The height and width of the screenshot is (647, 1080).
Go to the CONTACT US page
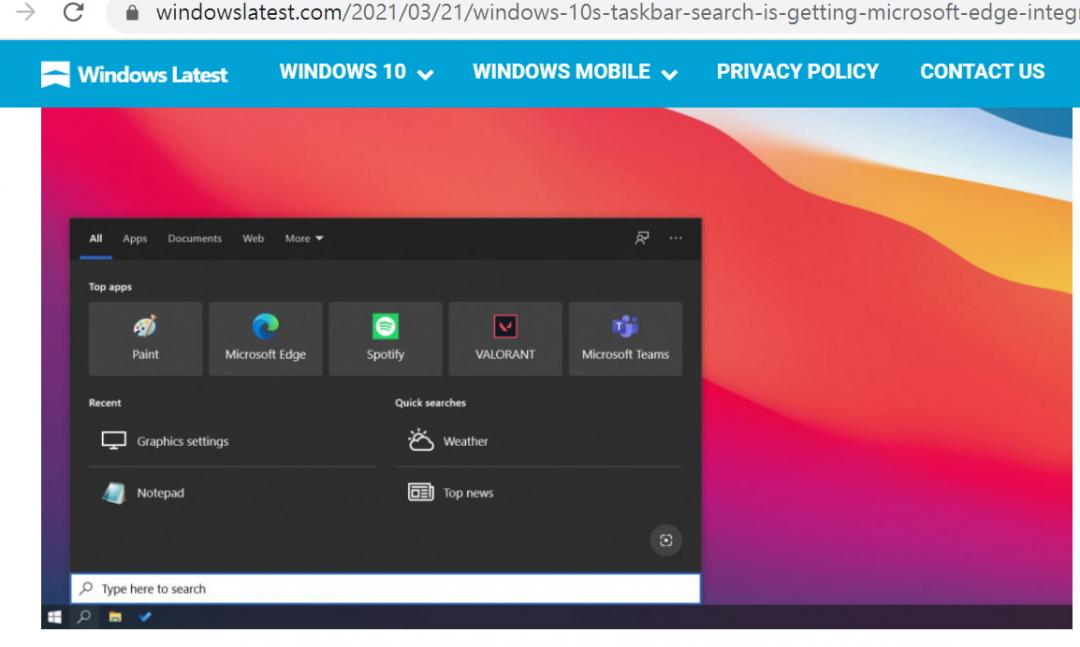(982, 72)
